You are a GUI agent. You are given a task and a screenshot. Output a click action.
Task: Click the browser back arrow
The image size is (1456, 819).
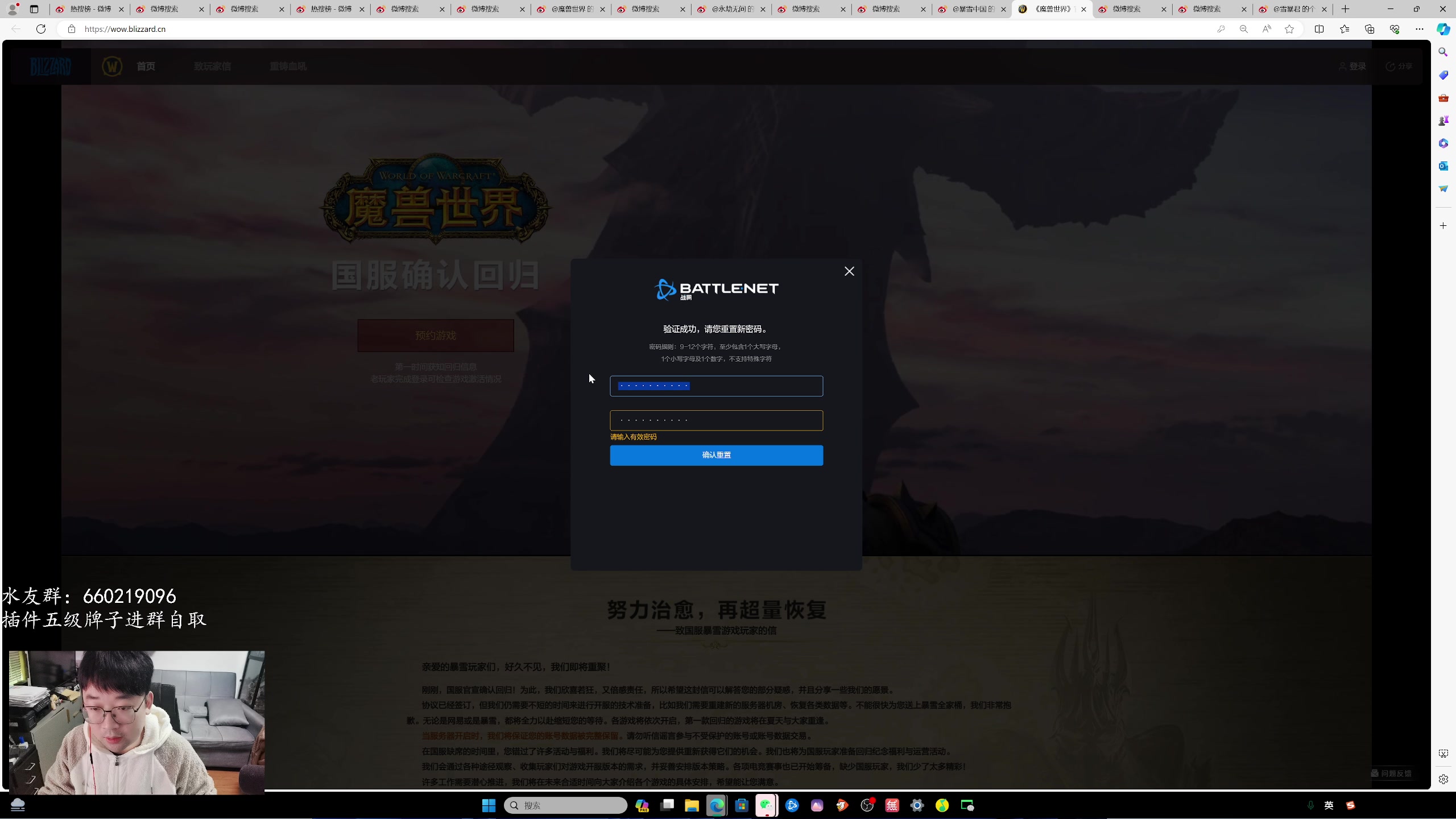[x=16, y=29]
